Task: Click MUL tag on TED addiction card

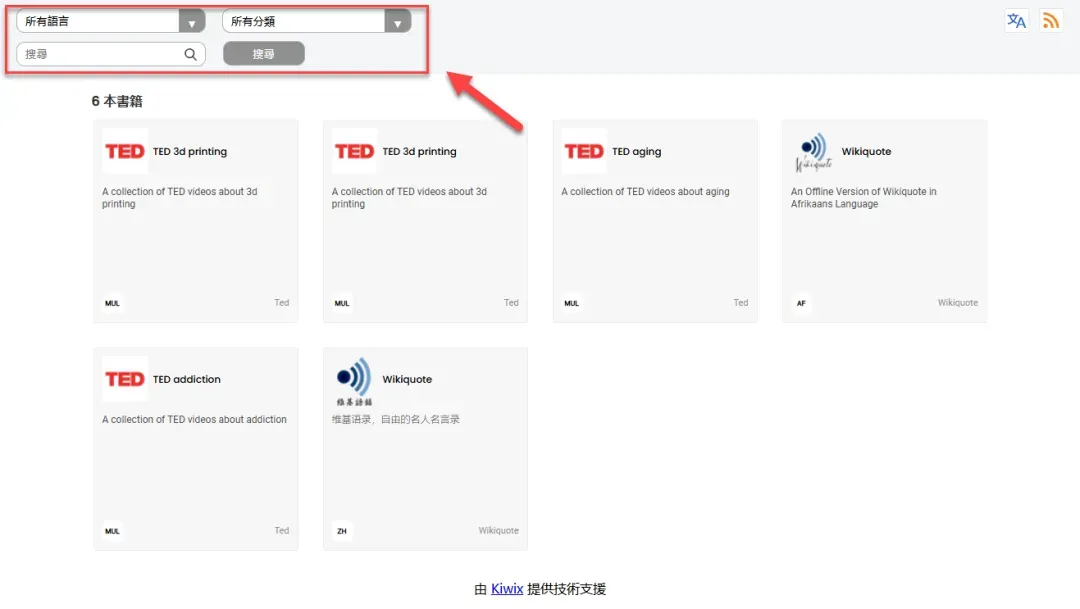Action: tap(112, 531)
